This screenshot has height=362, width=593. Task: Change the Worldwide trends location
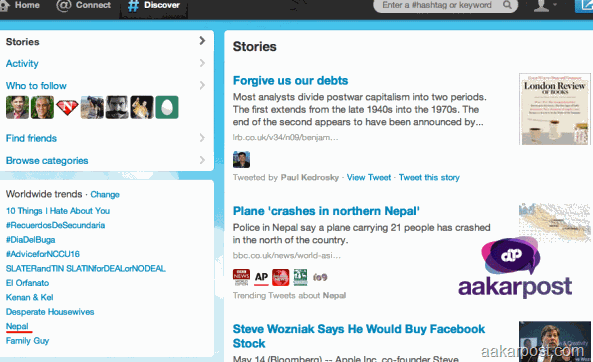coord(105,194)
